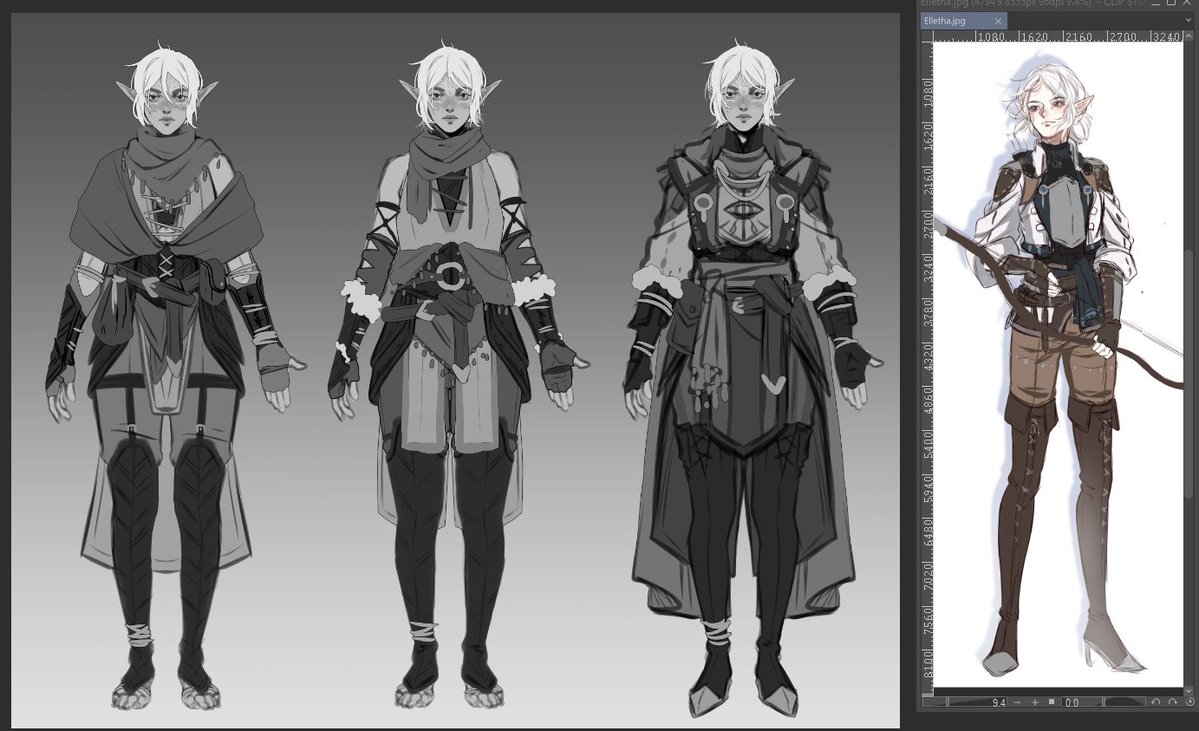
Task: Click the middle grayscale elf outfit design
Action: [x=453, y=376]
